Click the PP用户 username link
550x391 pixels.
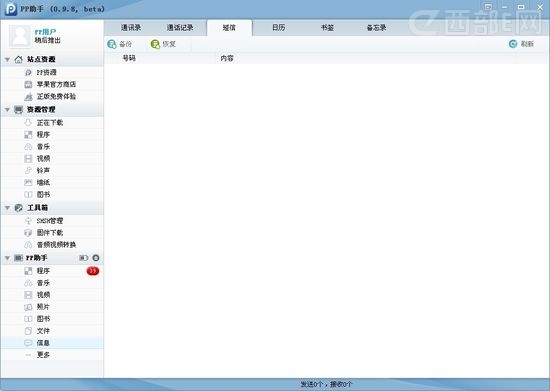(45, 32)
